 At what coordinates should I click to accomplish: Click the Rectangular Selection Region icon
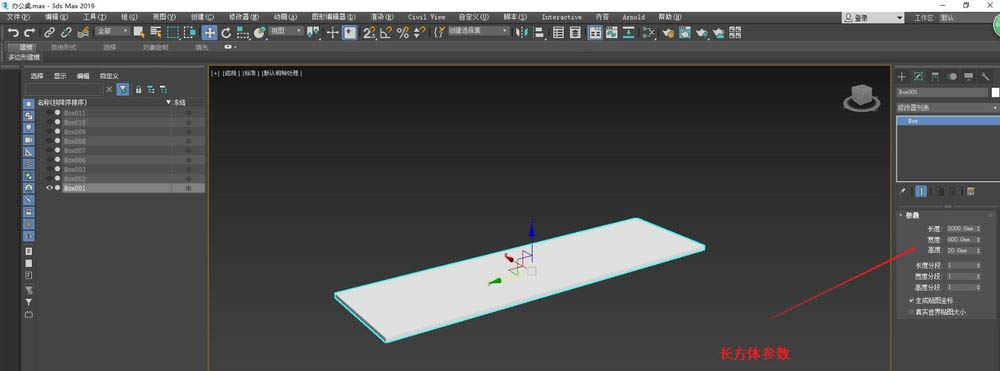click(173, 33)
